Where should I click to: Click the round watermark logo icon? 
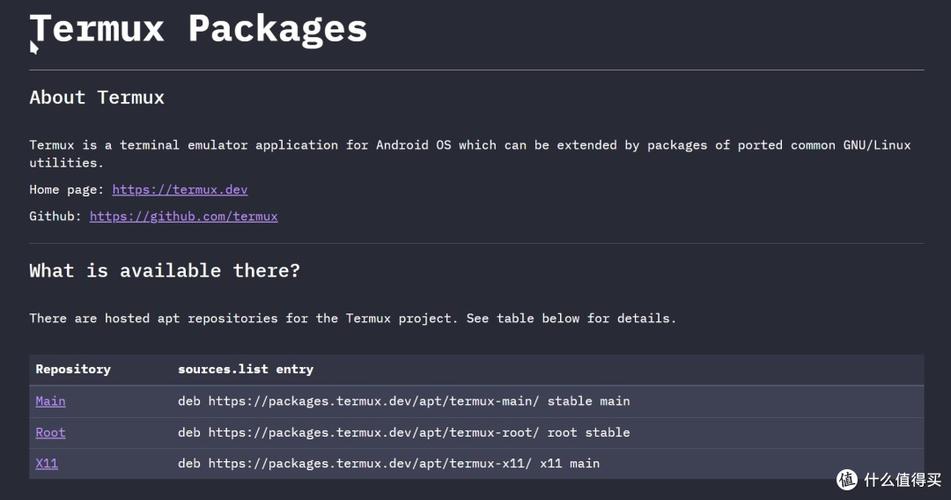[x=847, y=479]
